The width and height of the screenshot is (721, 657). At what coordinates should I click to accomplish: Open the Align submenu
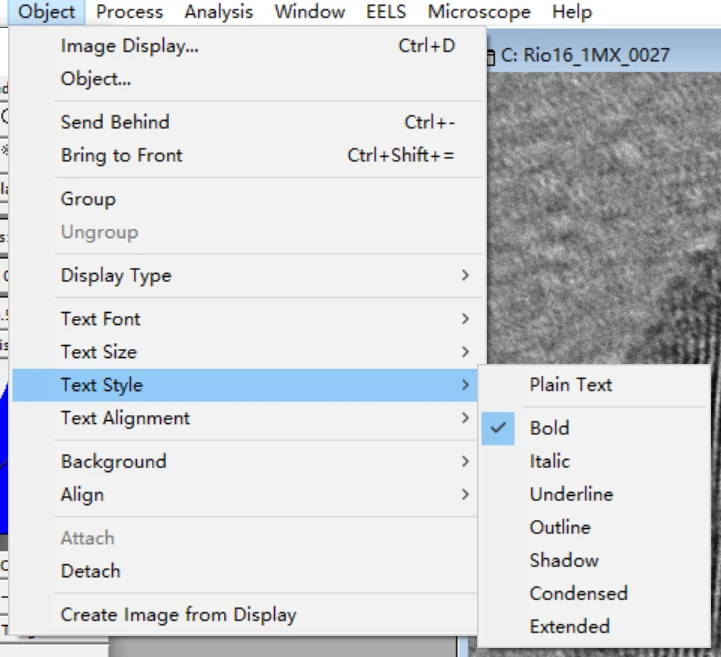pyautogui.click(x=82, y=495)
